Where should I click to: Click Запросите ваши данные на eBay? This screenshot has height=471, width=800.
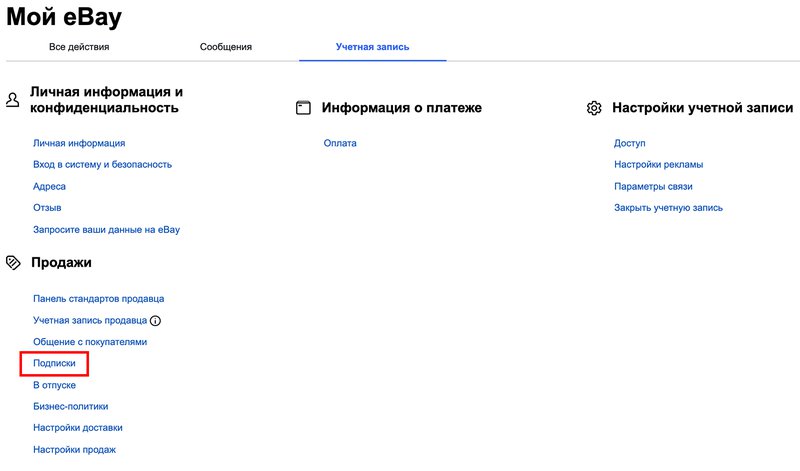coord(107,230)
